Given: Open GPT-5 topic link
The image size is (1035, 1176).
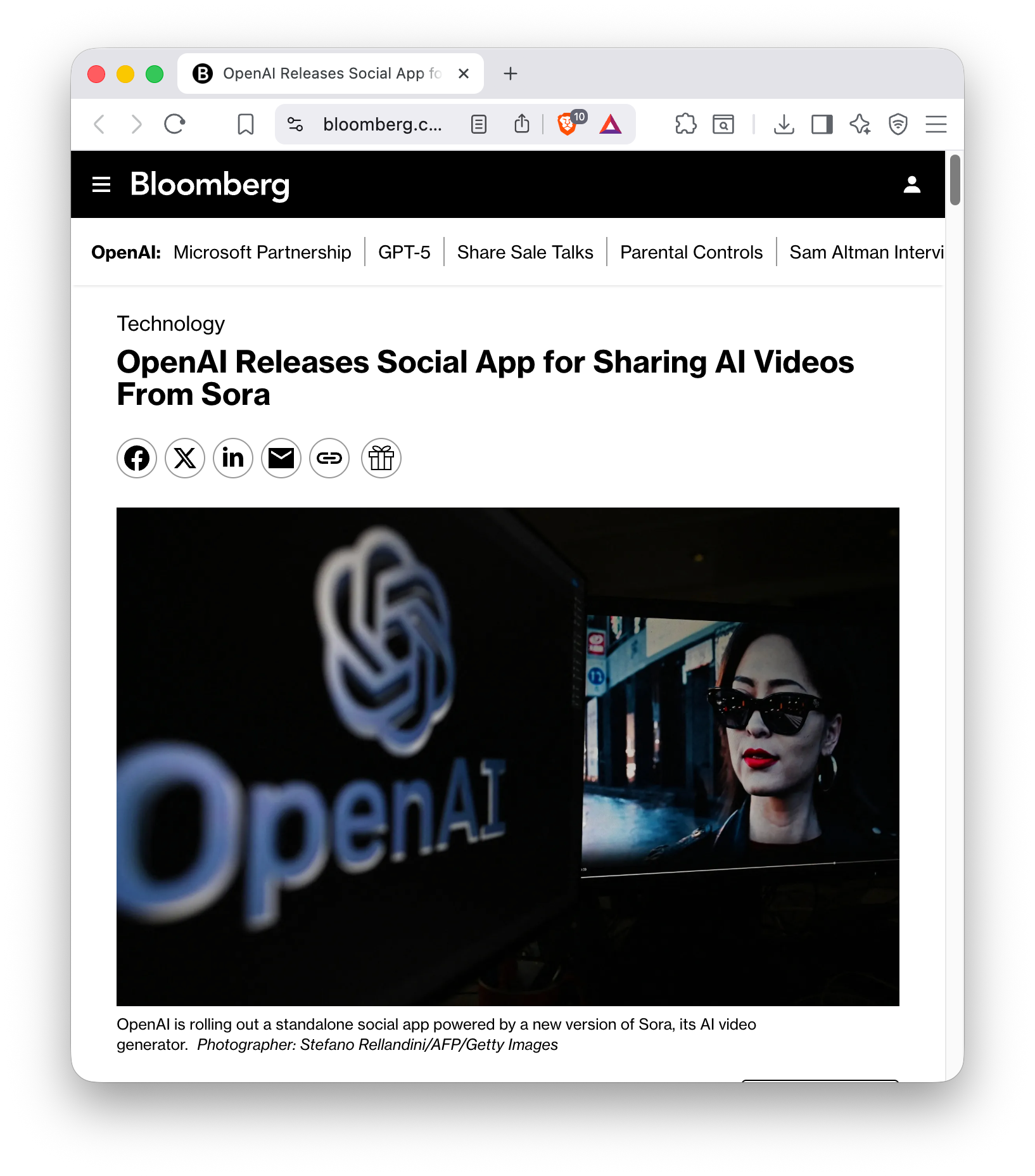Looking at the screenshot, I should [404, 252].
